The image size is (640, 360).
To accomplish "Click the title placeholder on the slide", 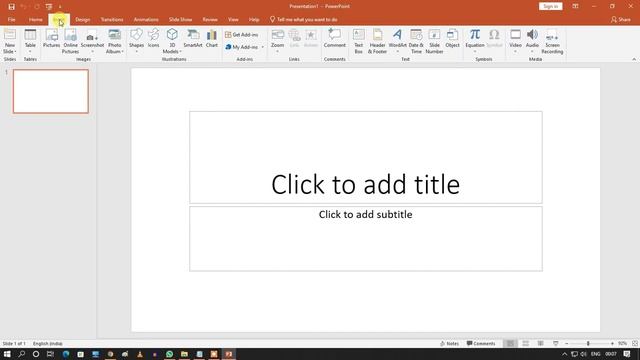I will 366,157.
